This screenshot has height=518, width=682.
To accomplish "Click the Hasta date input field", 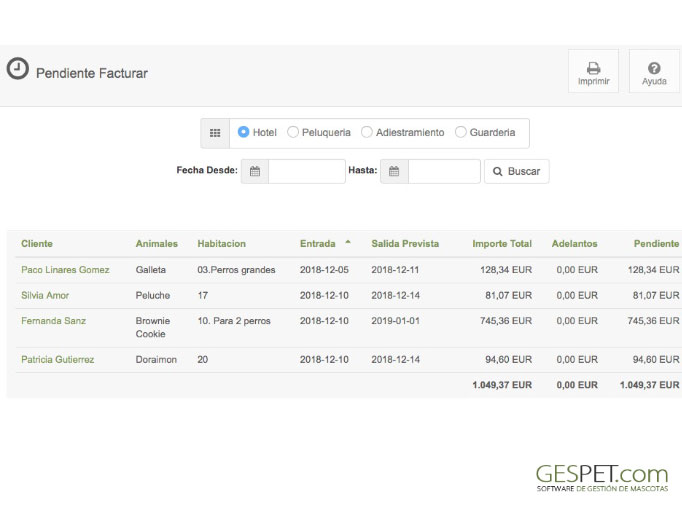I will point(444,172).
